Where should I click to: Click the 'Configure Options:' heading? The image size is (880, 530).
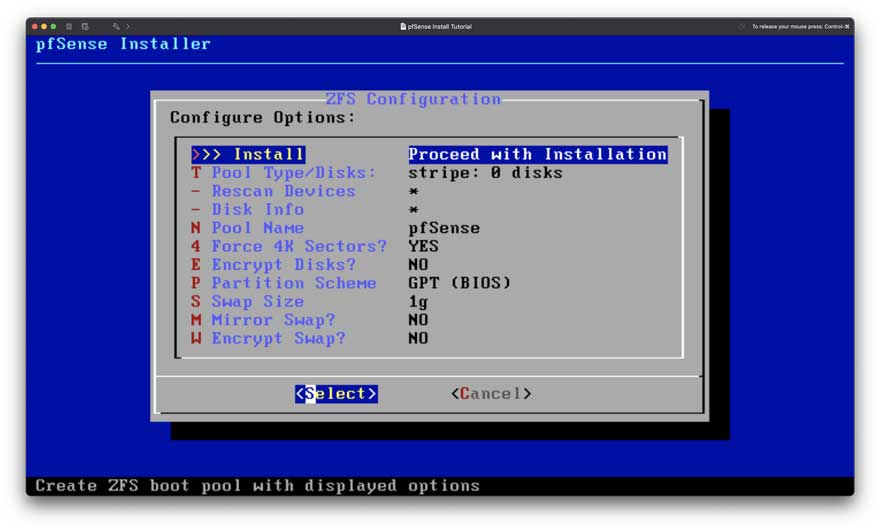pos(263,118)
